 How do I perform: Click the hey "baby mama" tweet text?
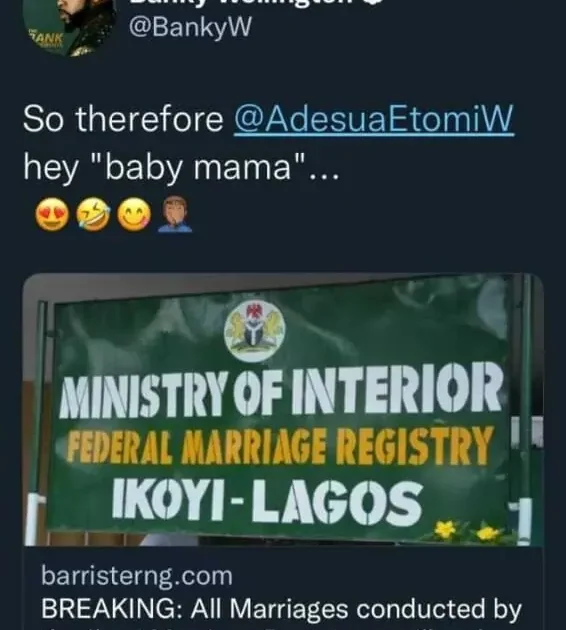[182, 167]
